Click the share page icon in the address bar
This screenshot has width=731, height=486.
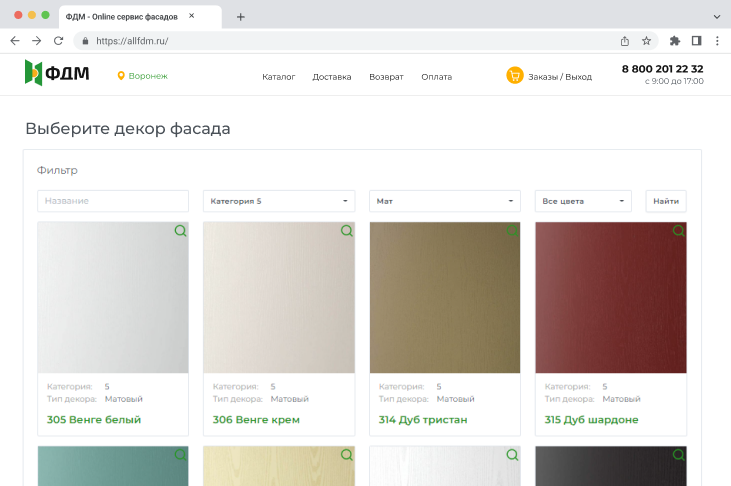pyautogui.click(x=624, y=41)
